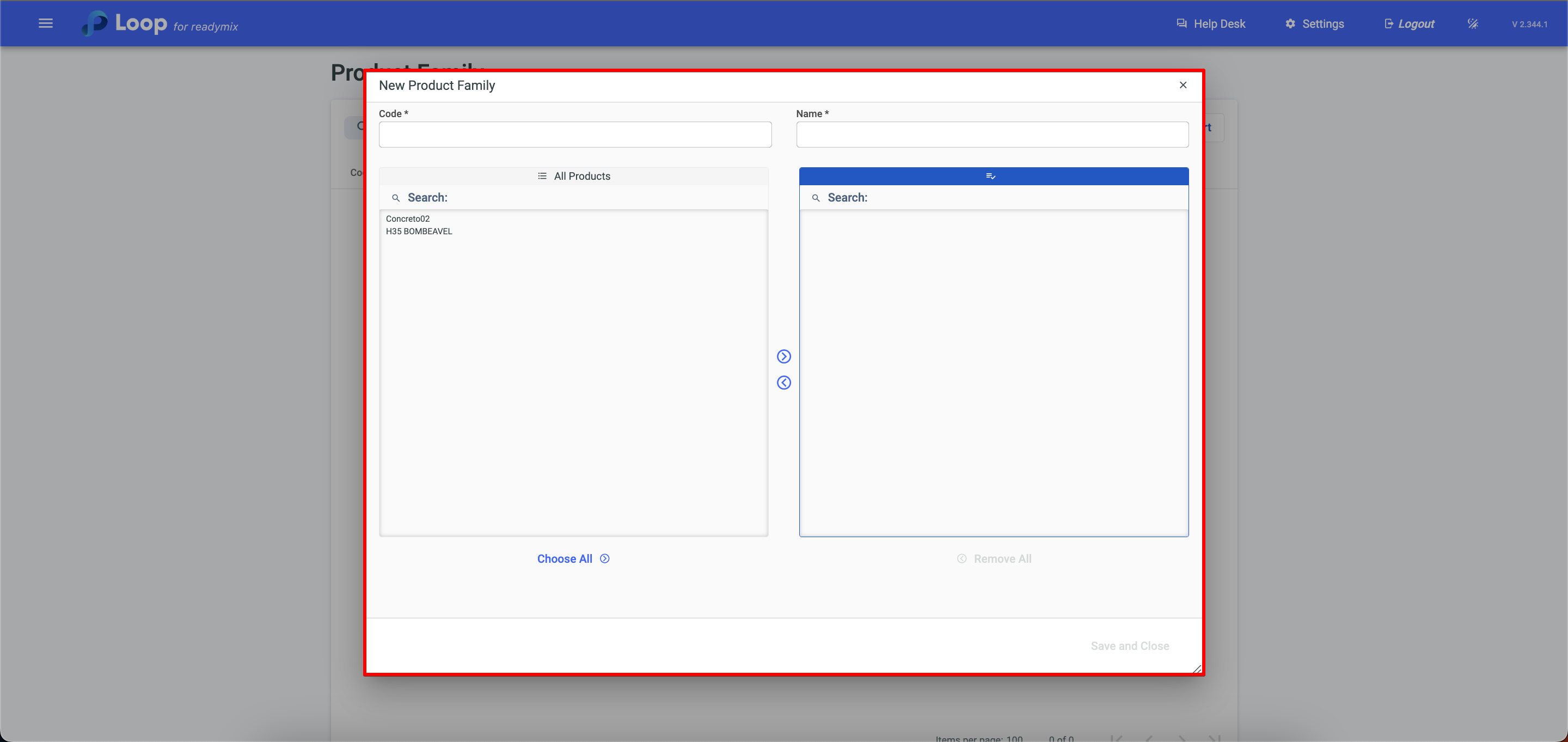The image size is (1568, 742).
Task: Click move-right circled arrow between lists
Action: pyautogui.click(x=783, y=356)
